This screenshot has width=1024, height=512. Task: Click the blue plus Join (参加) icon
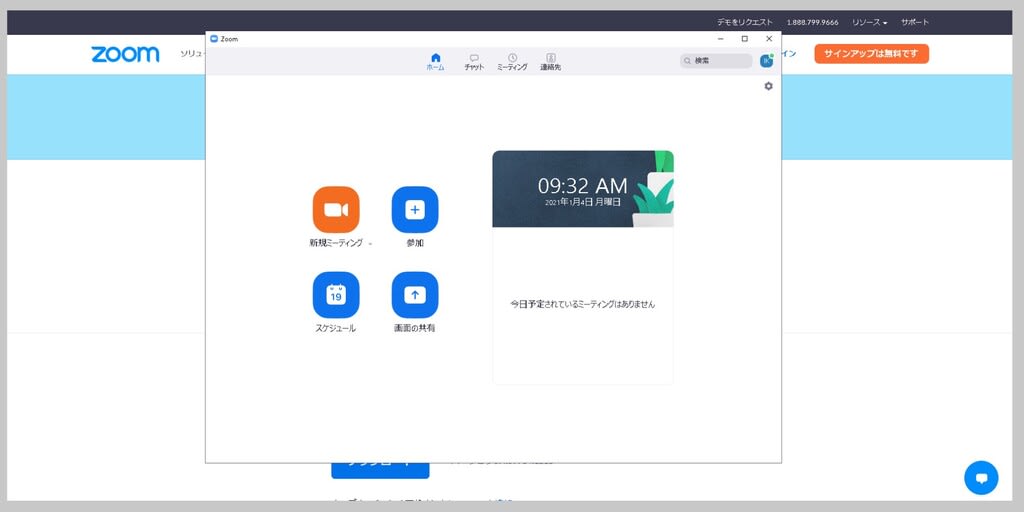[415, 210]
